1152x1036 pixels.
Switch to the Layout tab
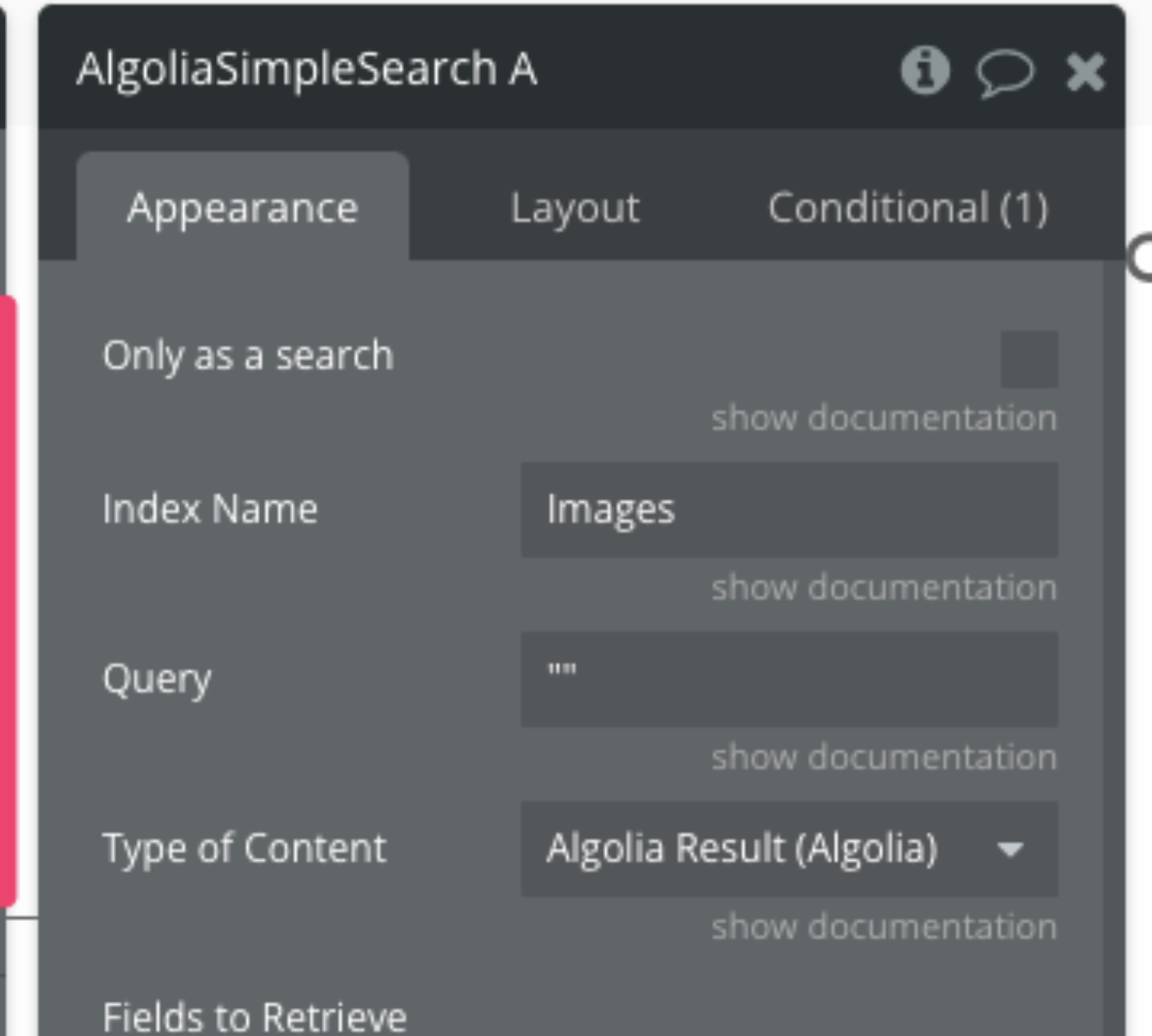click(574, 208)
